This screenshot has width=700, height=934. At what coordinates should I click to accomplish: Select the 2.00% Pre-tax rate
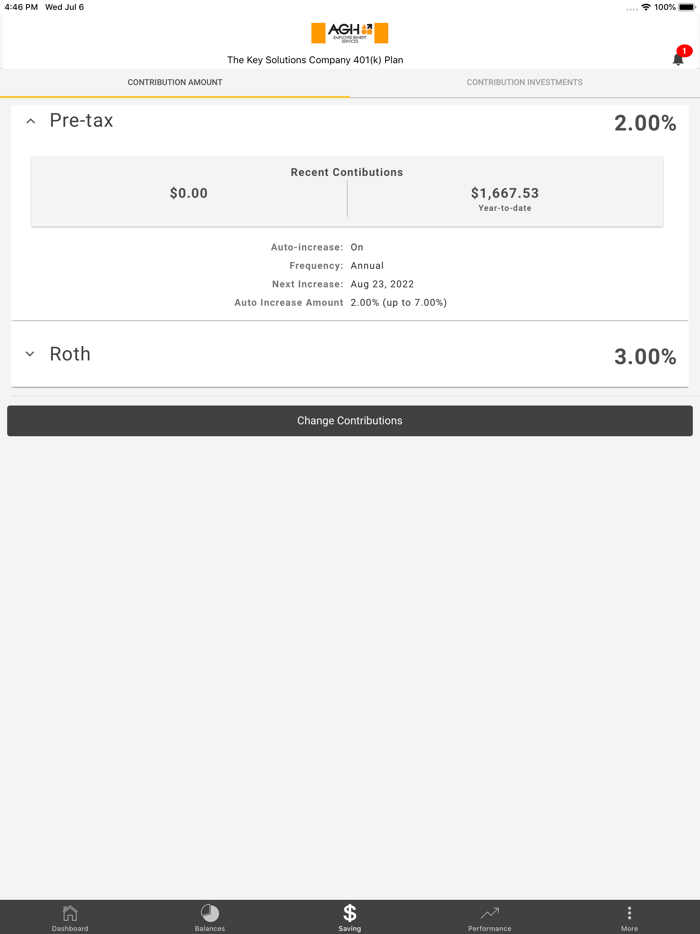[645, 122]
